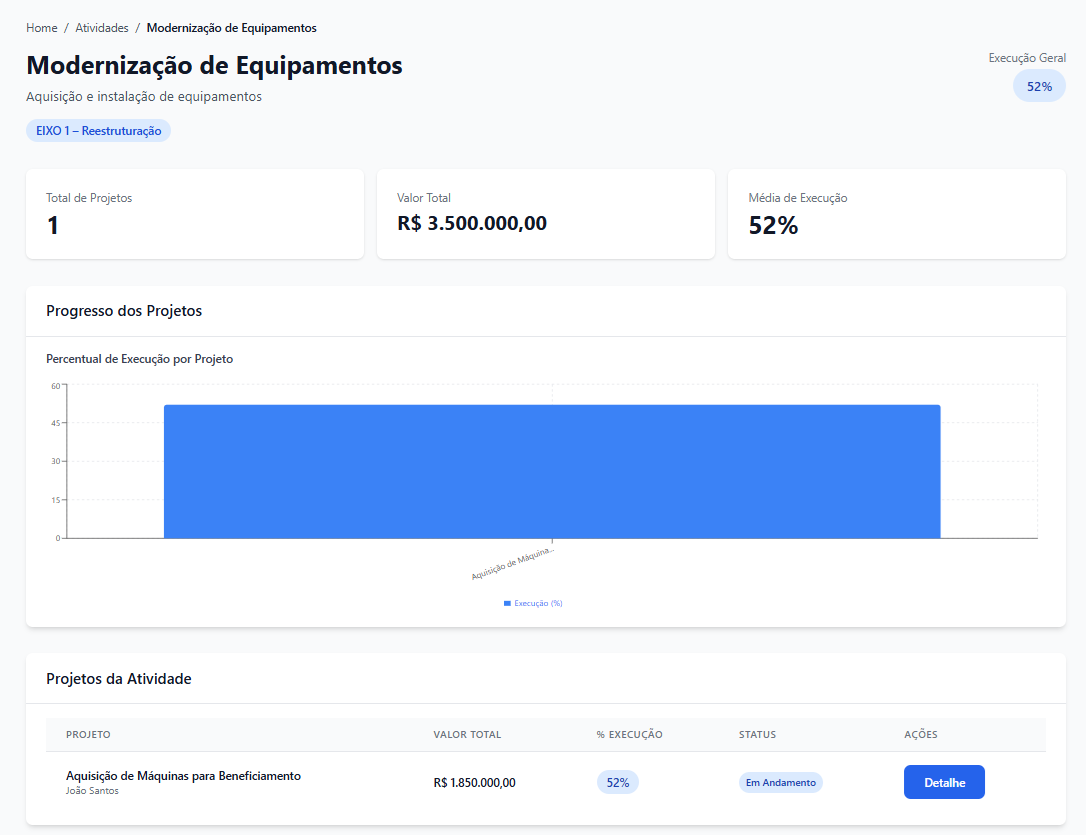Go to Atividades in the breadcrumb
This screenshot has height=835, width=1086.
tap(102, 28)
